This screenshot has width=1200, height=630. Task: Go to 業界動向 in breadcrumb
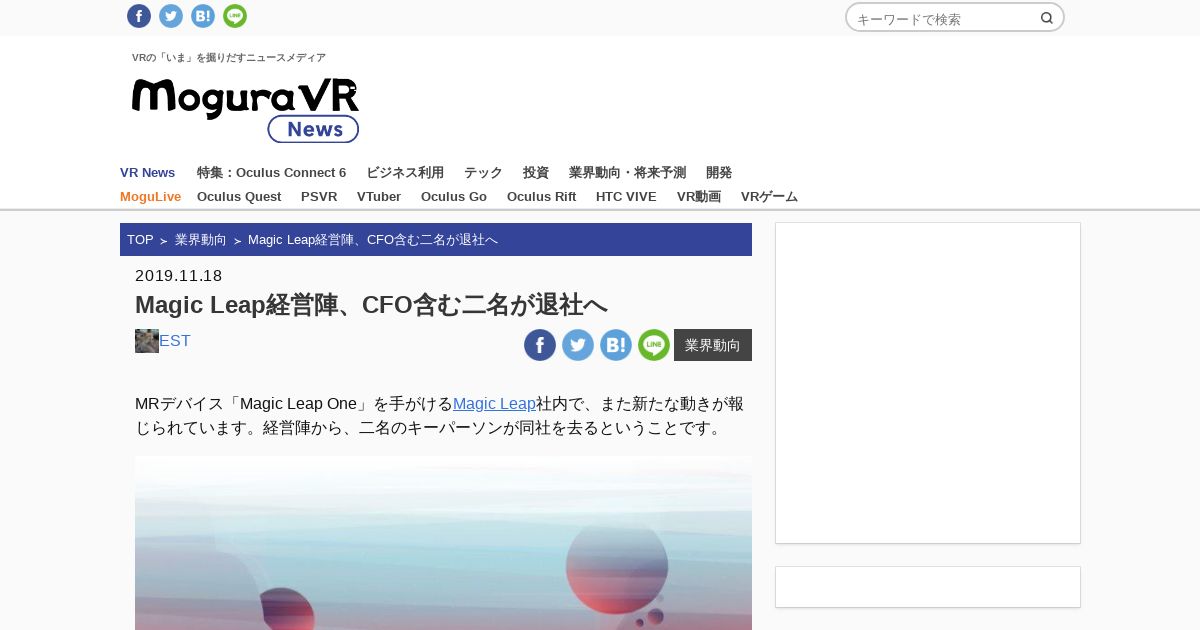click(201, 240)
